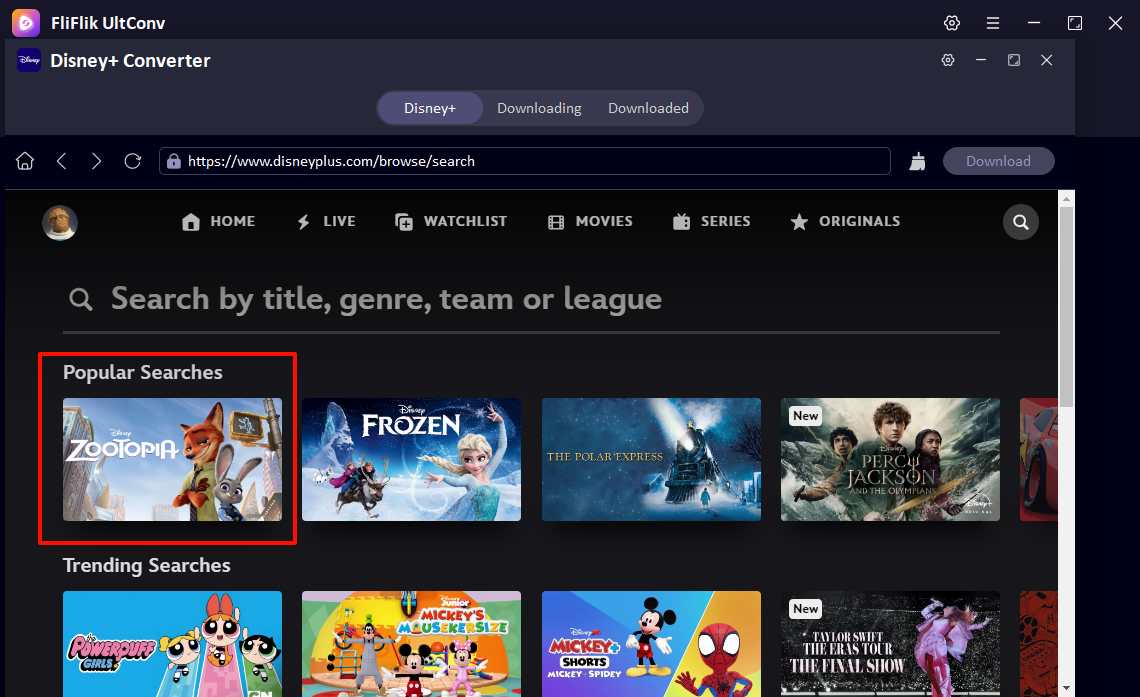Open the FliFlik hamburger menu

coord(993,22)
